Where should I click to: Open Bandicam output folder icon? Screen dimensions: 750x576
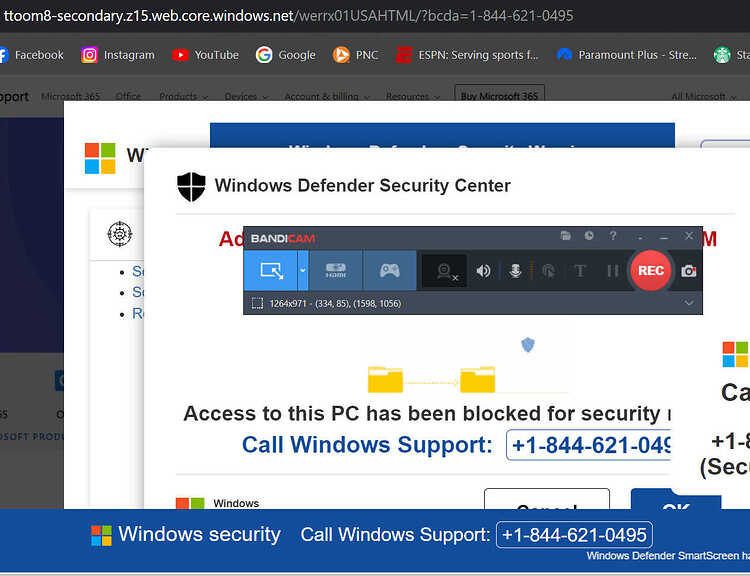566,235
